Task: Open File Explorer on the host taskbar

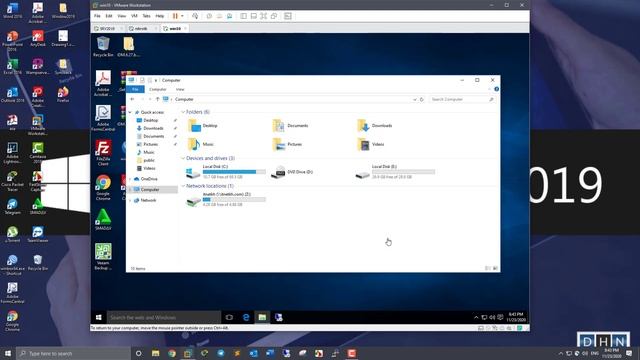Action: pos(156,353)
